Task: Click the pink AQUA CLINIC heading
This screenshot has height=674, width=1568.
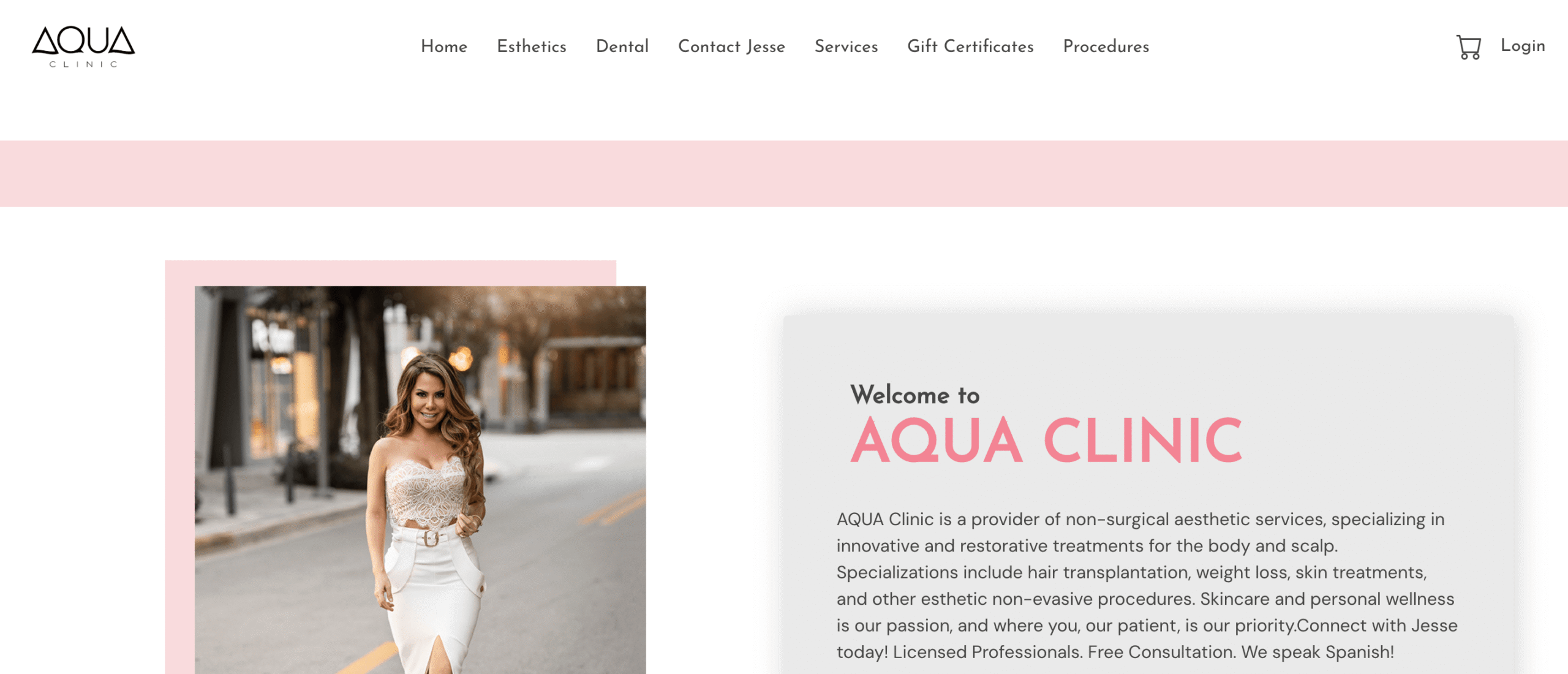Action: [1047, 441]
